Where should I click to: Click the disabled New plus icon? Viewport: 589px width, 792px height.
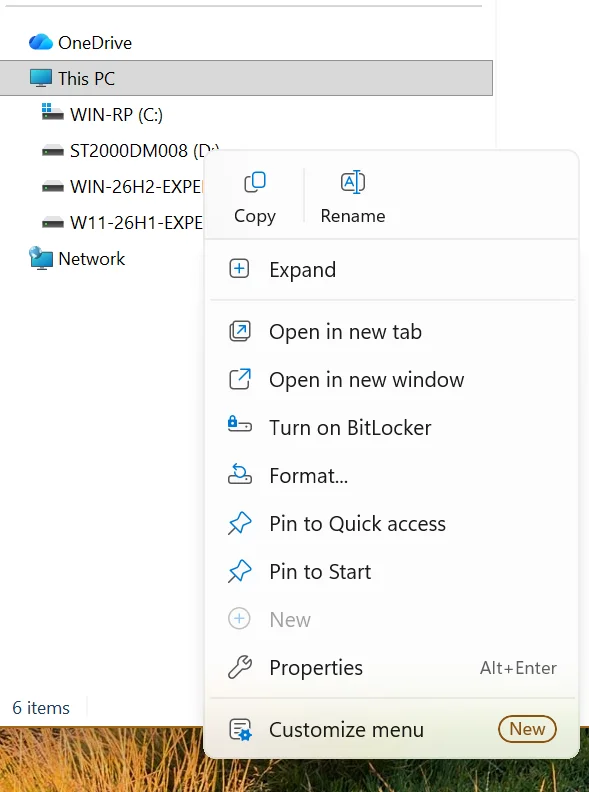coord(239,619)
